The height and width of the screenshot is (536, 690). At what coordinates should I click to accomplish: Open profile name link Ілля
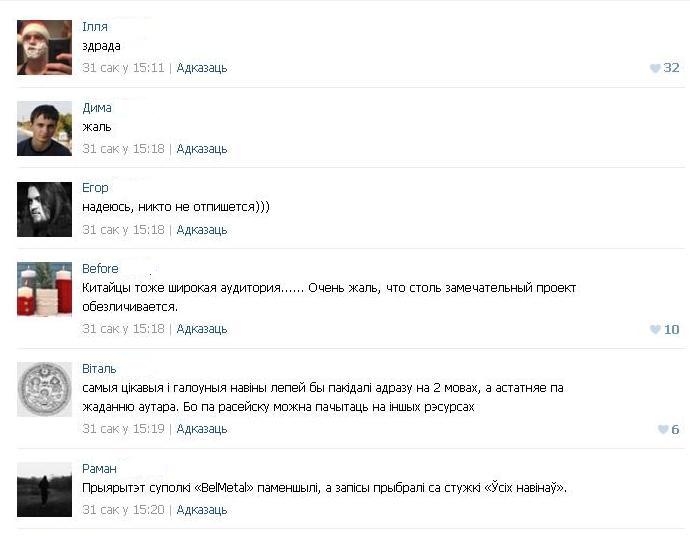pyautogui.click(x=95, y=27)
